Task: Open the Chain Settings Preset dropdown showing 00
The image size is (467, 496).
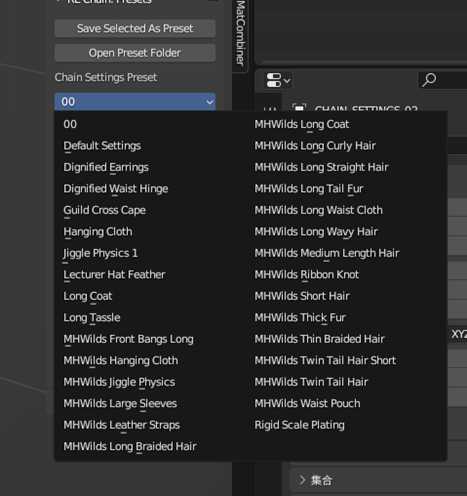Action: 135,101
